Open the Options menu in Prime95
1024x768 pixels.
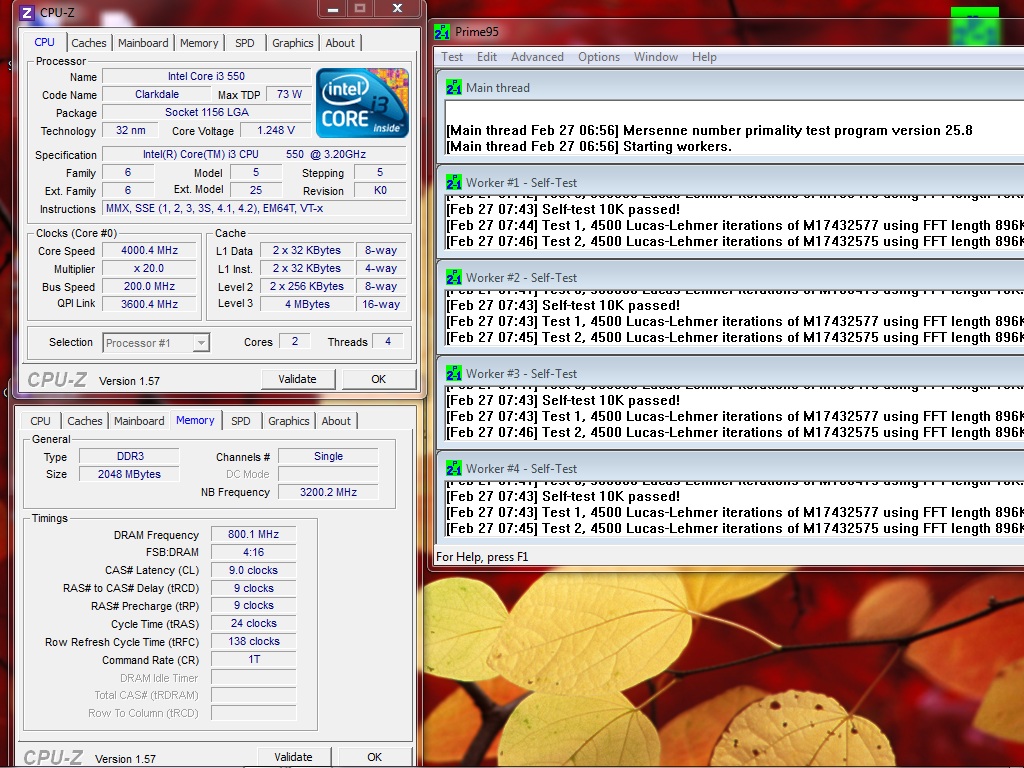pyautogui.click(x=599, y=57)
